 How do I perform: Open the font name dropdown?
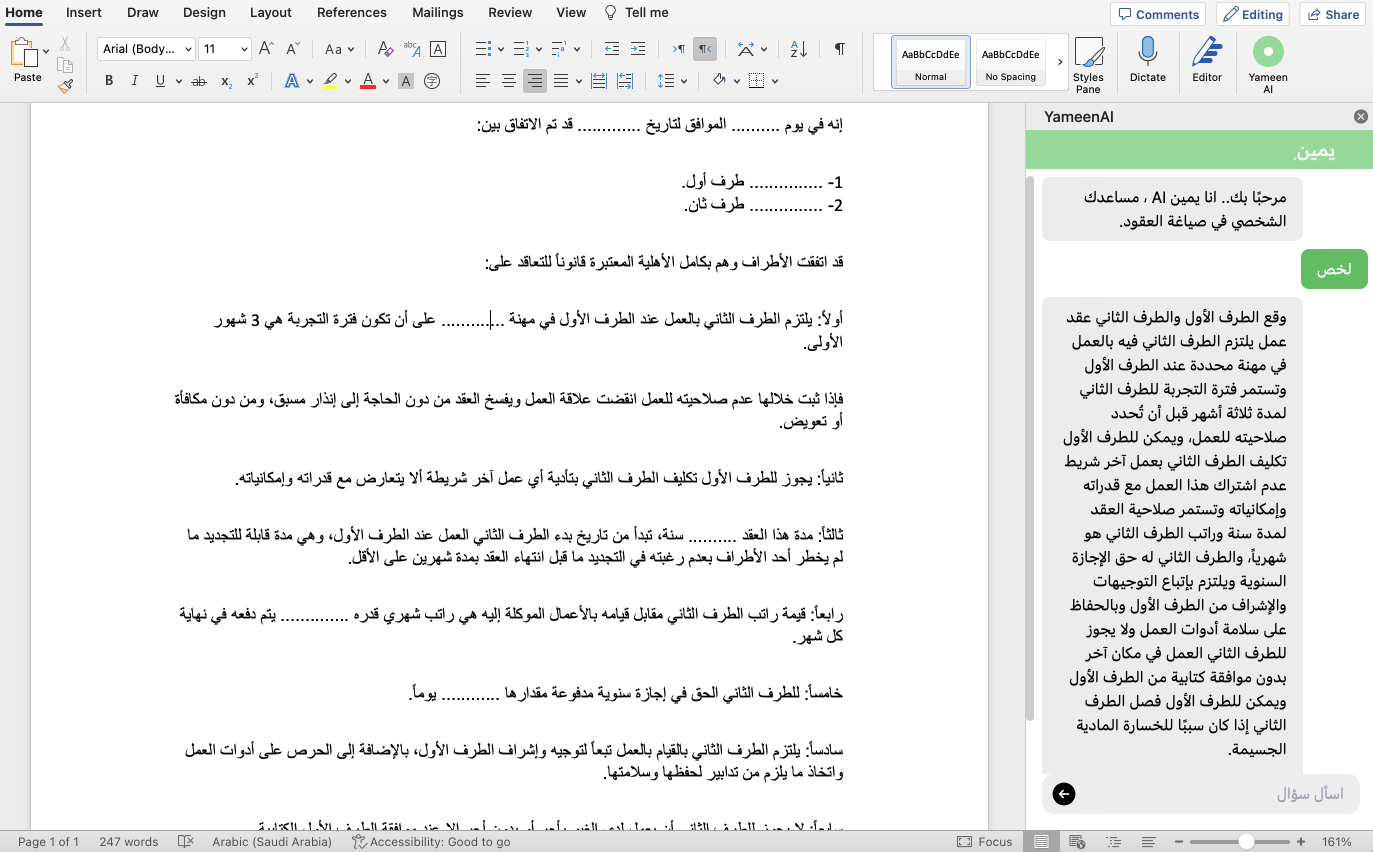[x=145, y=48]
